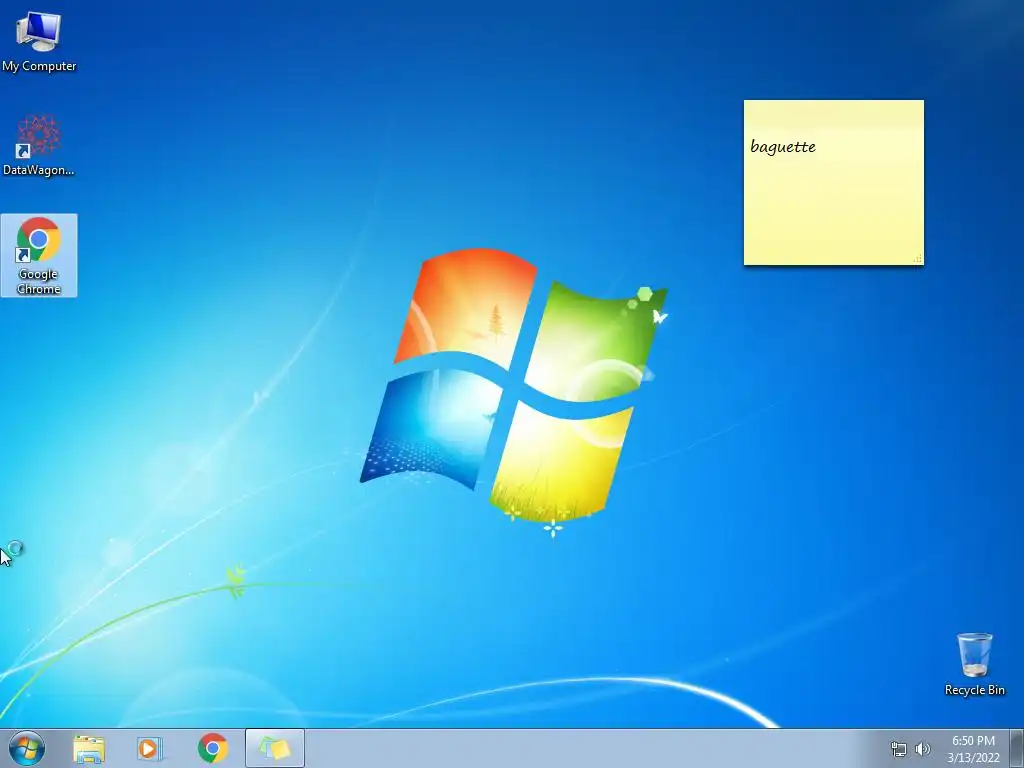Image resolution: width=1024 pixels, height=768 pixels.
Task: Select the Google Chrome desktop shortcut
Action: [39, 255]
